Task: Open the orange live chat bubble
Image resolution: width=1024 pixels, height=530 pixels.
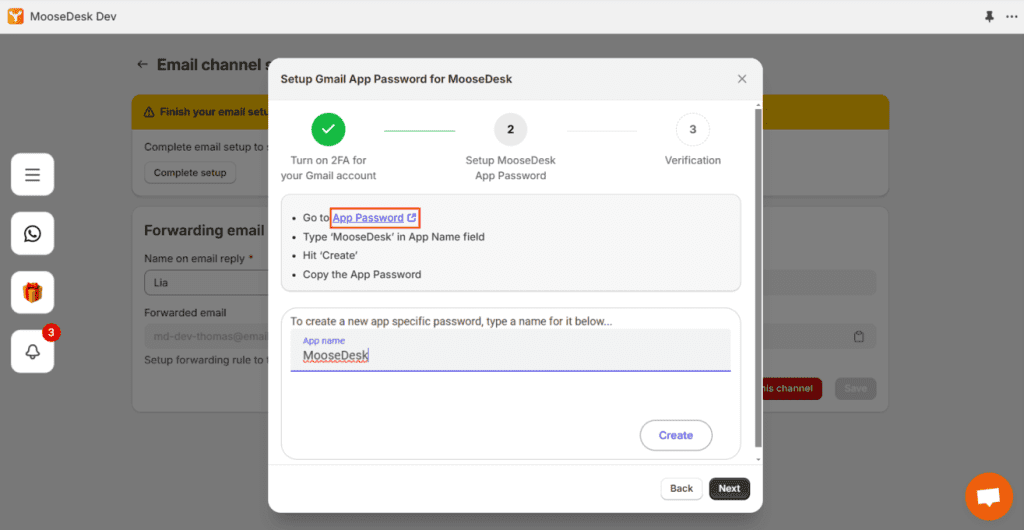Action: click(x=989, y=497)
